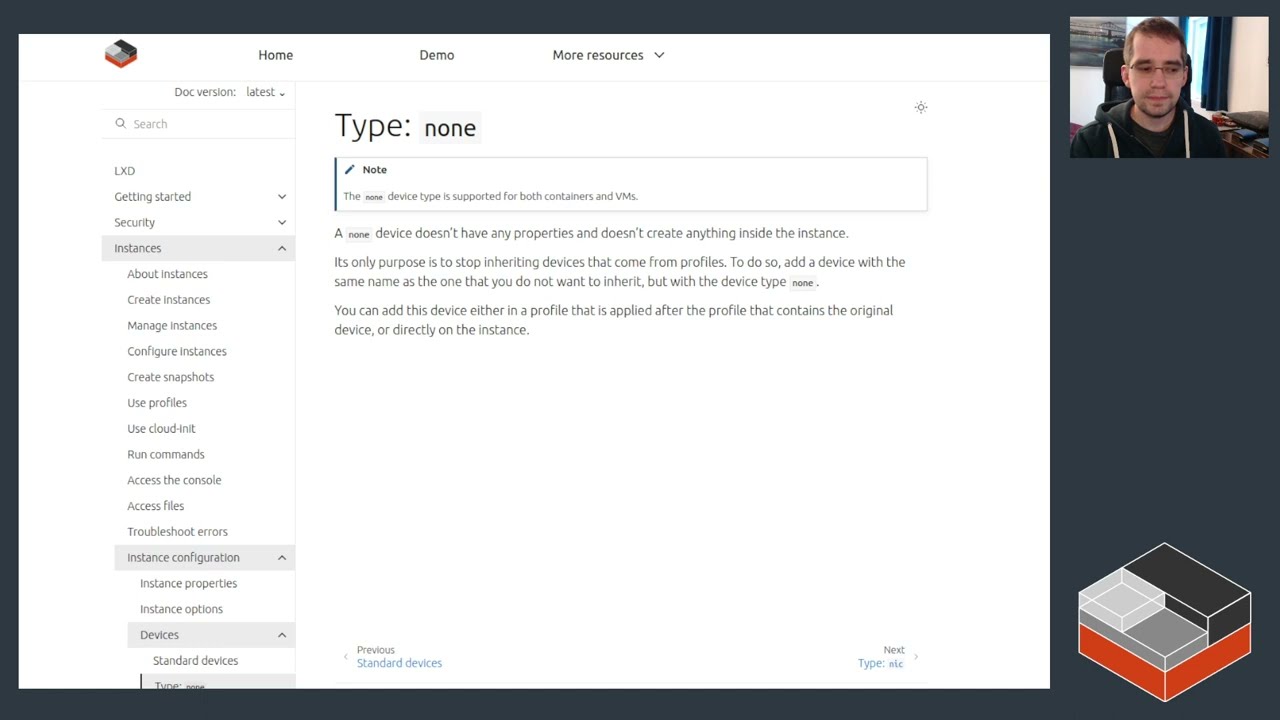Select Troubleshoot errors in the sidebar
This screenshot has height=720, width=1280.
point(177,532)
